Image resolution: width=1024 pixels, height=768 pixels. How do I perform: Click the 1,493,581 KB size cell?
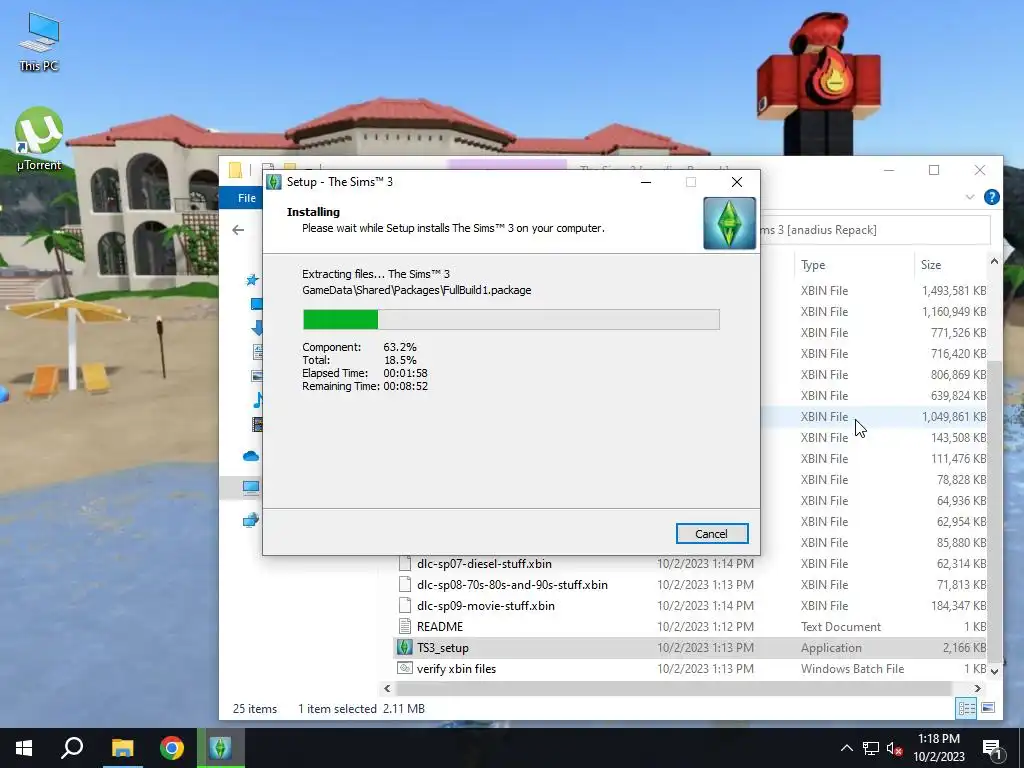coord(954,291)
